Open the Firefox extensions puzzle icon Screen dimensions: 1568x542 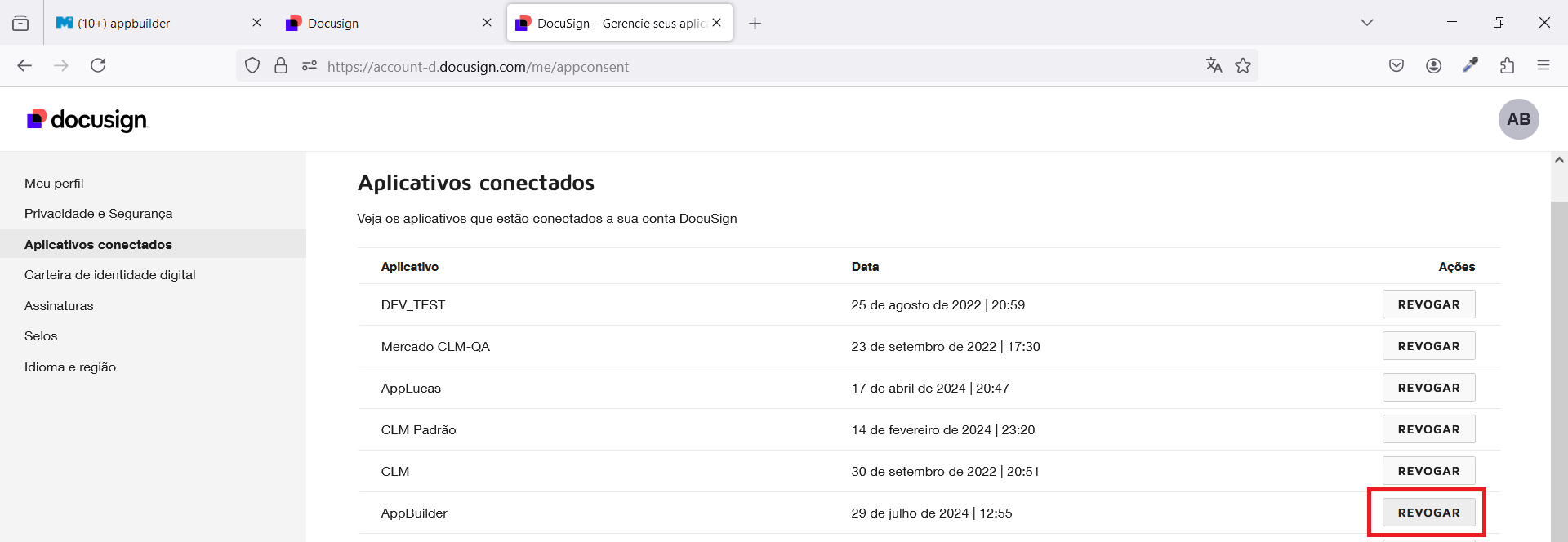[x=1507, y=66]
